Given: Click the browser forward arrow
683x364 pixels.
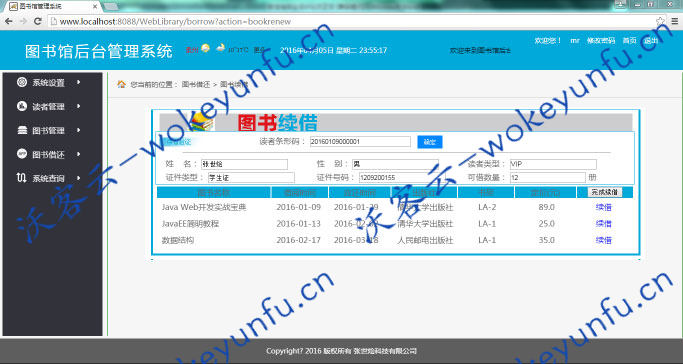Looking at the screenshot, I should coord(24,21).
